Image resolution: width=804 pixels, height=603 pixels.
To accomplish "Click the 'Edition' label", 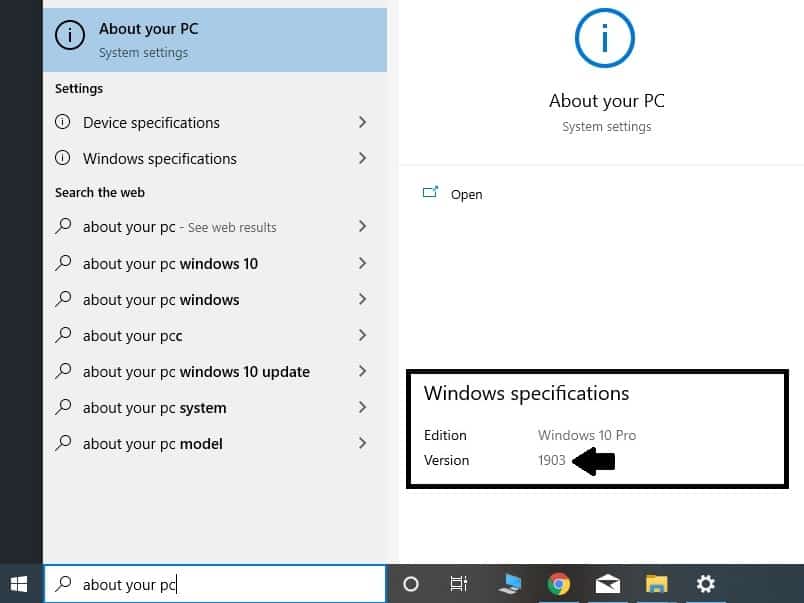I will 445,435.
